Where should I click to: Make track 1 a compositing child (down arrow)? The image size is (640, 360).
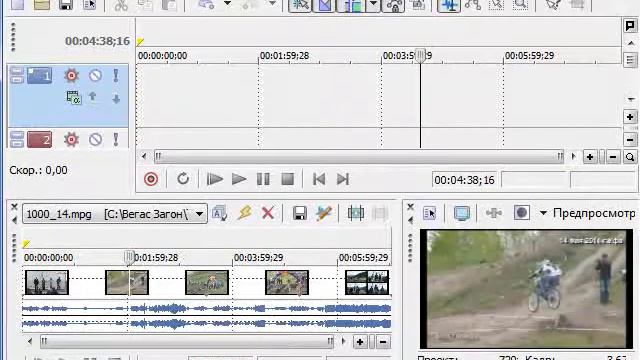(x=116, y=99)
